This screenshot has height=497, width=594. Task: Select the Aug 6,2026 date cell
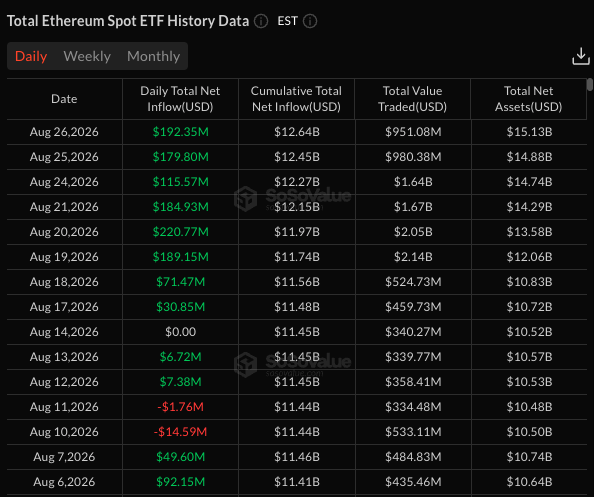pyautogui.click(x=64, y=482)
